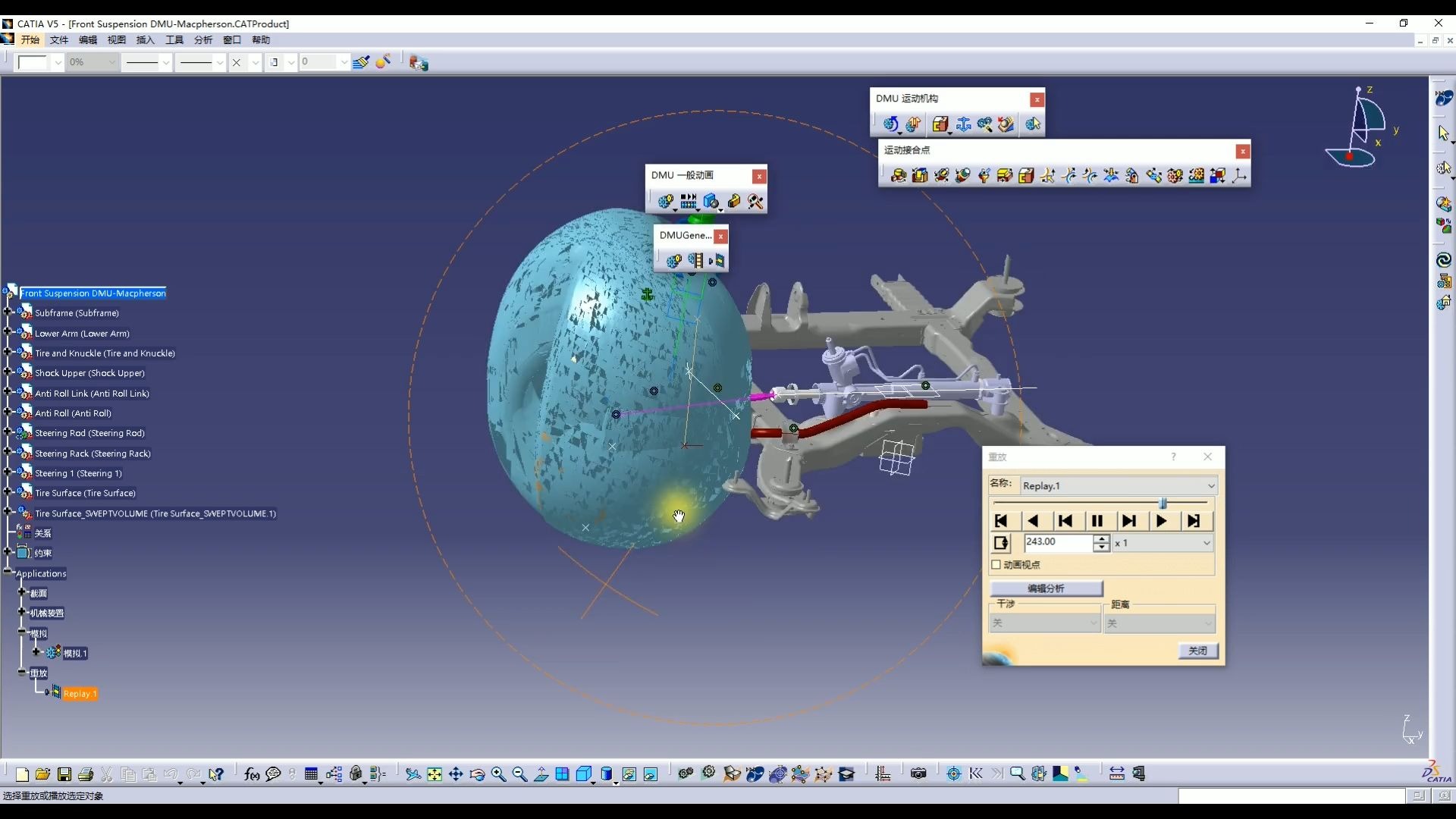Collapse the Applications tree node
Viewport: 1456px width, 819px height.
coord(8,572)
